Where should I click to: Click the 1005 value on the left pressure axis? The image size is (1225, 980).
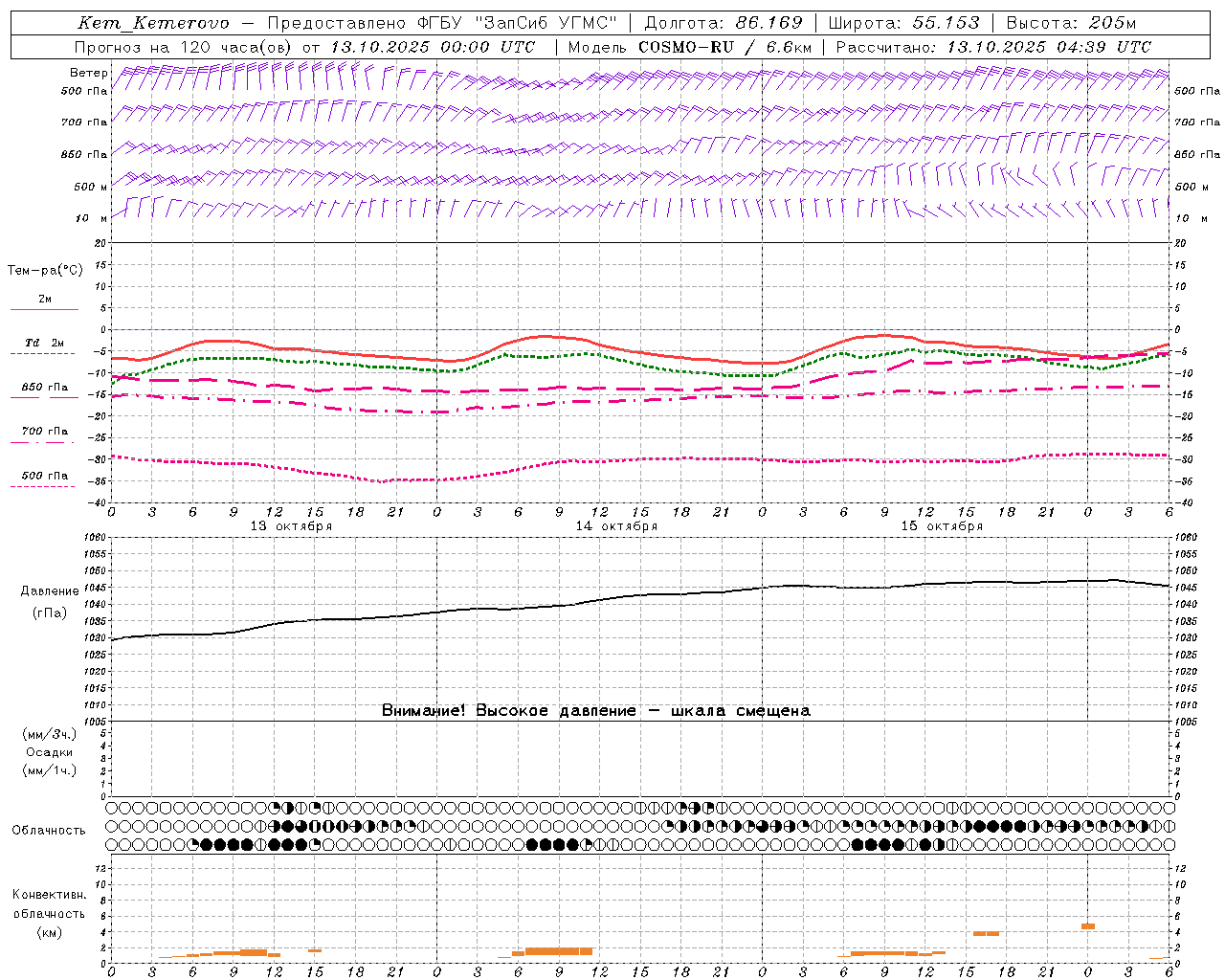point(94,722)
